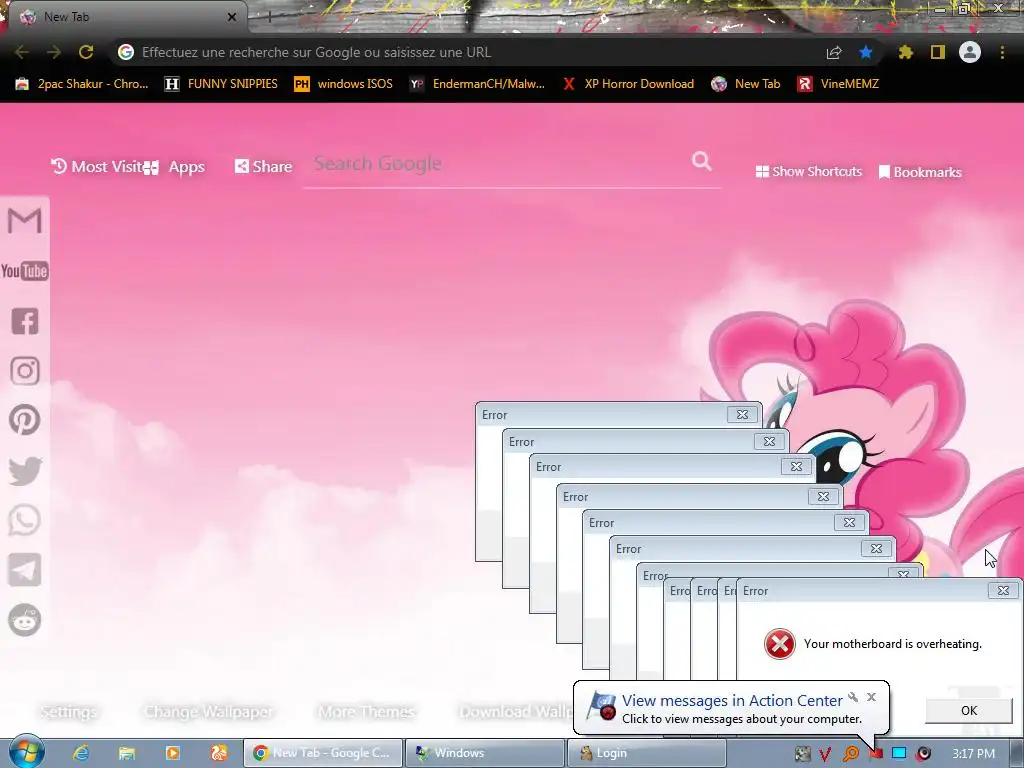
Task: Click Settings at the page bottom
Action: click(x=69, y=712)
